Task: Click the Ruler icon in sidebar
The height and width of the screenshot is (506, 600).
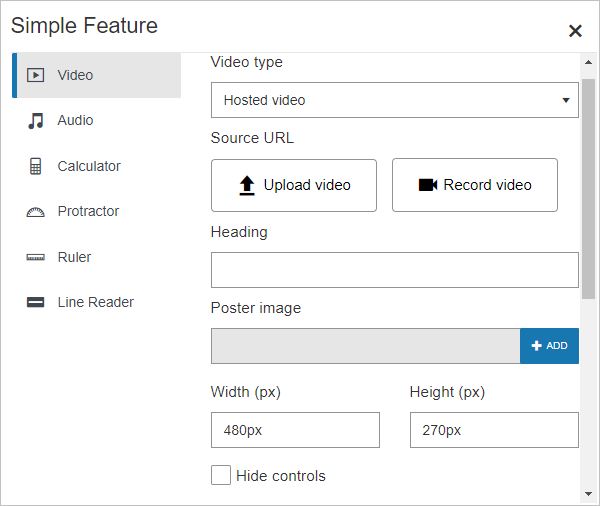Action: (x=36, y=258)
